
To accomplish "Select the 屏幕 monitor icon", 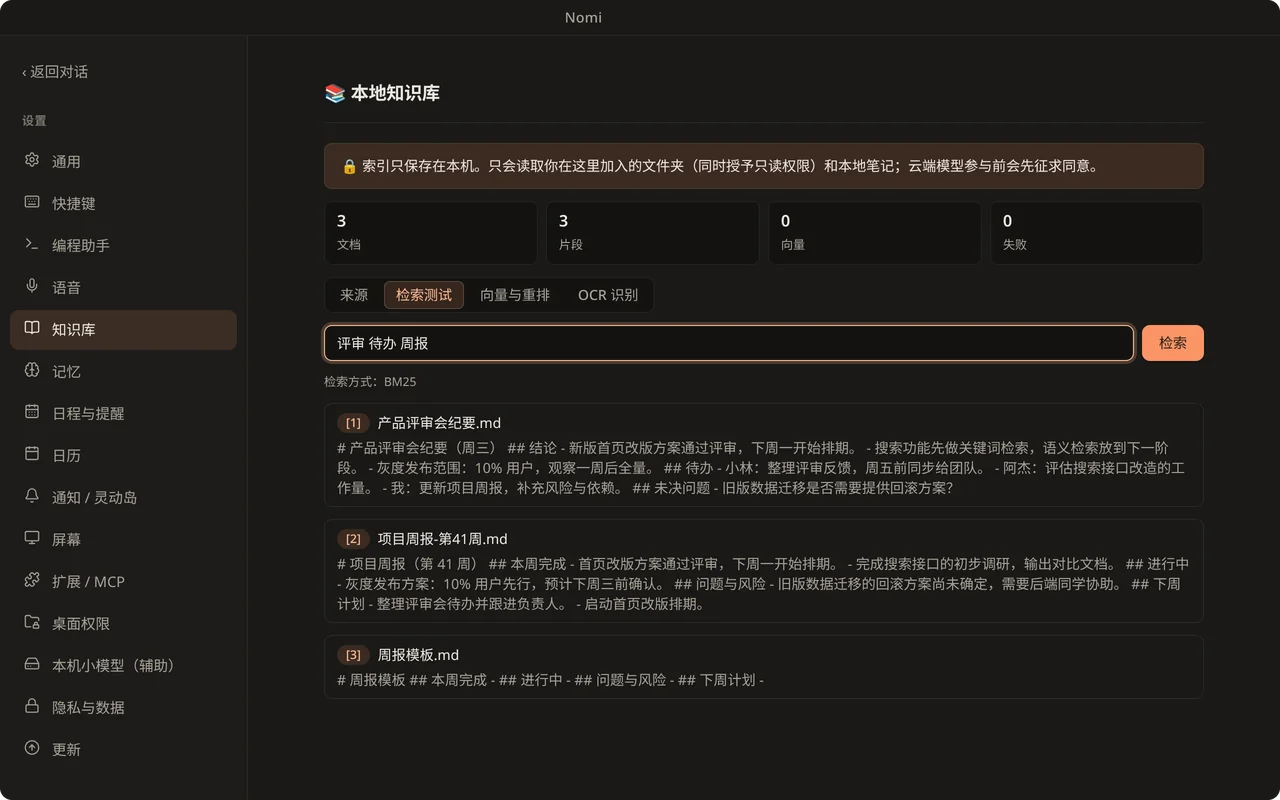I will (x=32, y=539).
